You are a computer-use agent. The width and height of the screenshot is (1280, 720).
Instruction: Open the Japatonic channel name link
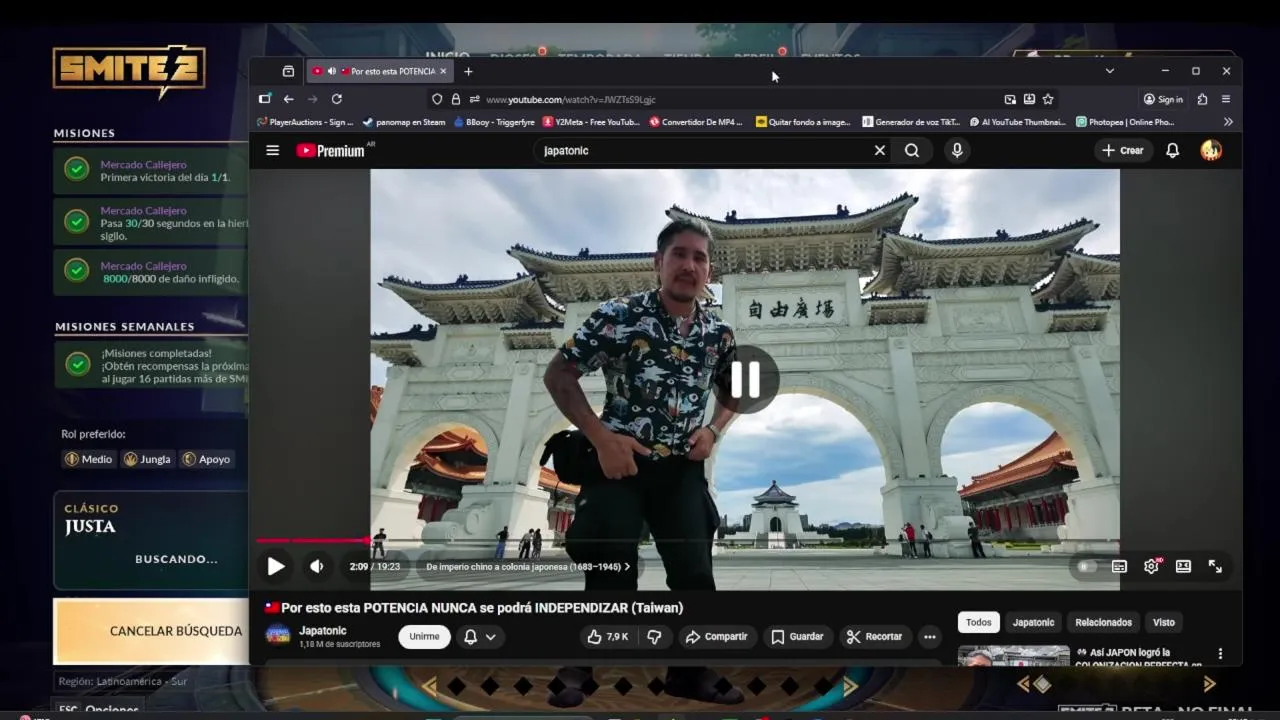pos(323,631)
